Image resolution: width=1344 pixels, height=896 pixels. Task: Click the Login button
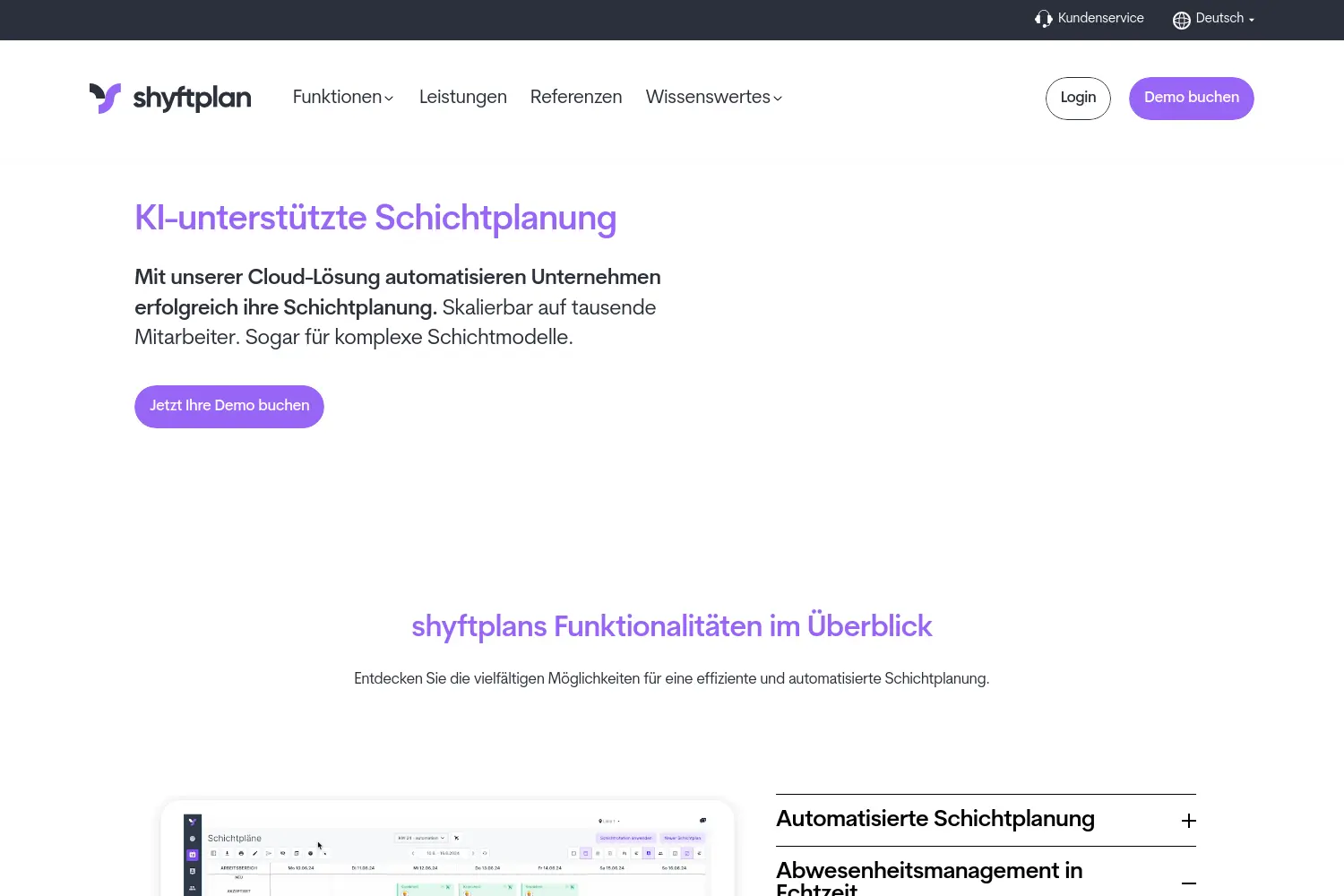point(1078,98)
